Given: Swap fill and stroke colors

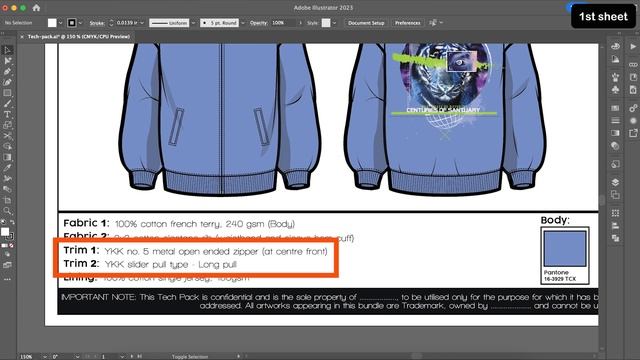Looking at the screenshot, I should pyautogui.click(x=12, y=222).
